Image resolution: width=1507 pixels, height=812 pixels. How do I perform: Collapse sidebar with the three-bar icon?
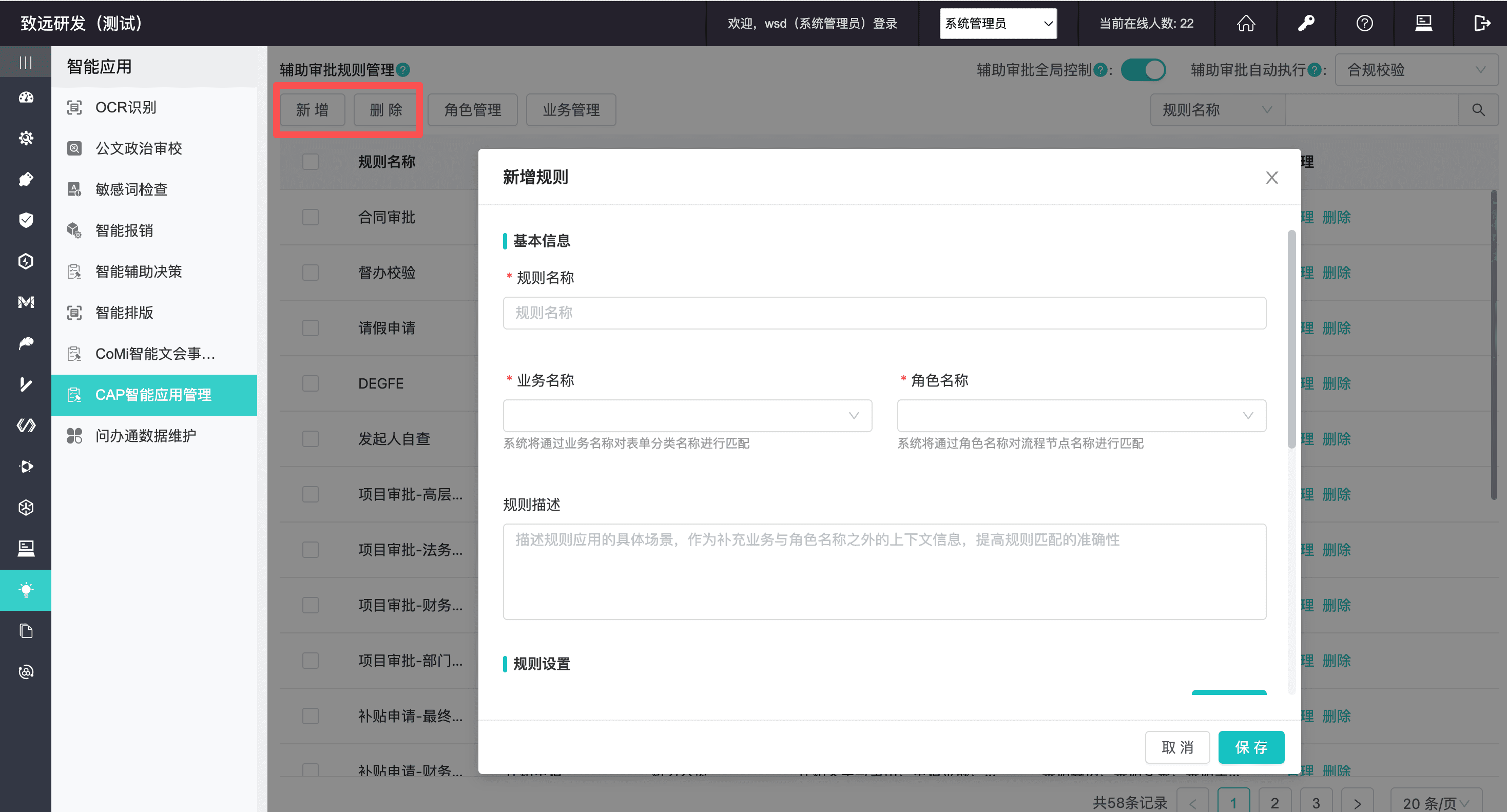[26, 62]
